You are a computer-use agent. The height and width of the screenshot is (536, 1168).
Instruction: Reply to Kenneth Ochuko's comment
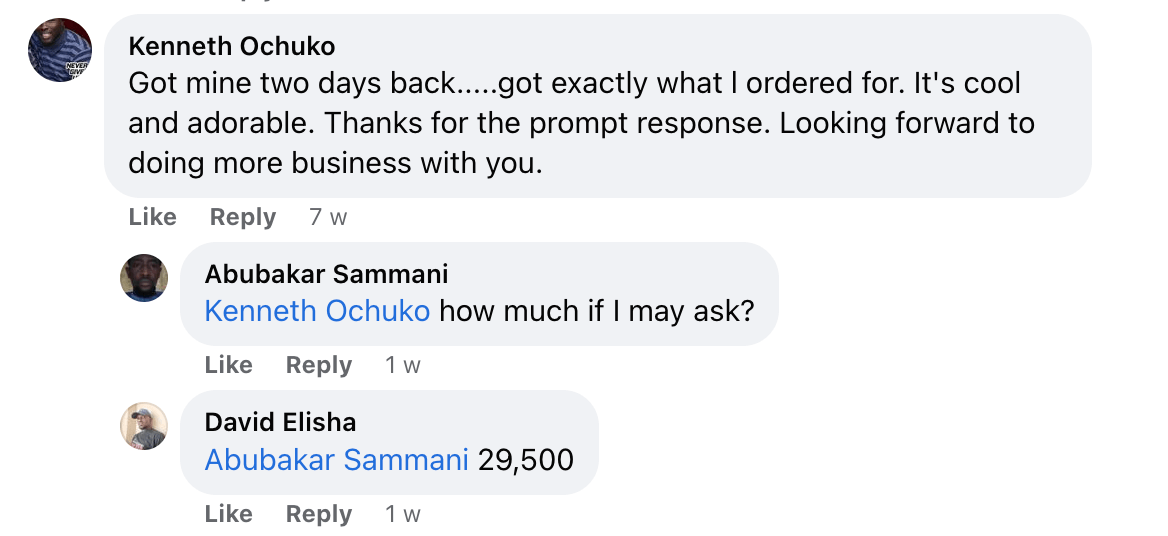tap(243, 217)
